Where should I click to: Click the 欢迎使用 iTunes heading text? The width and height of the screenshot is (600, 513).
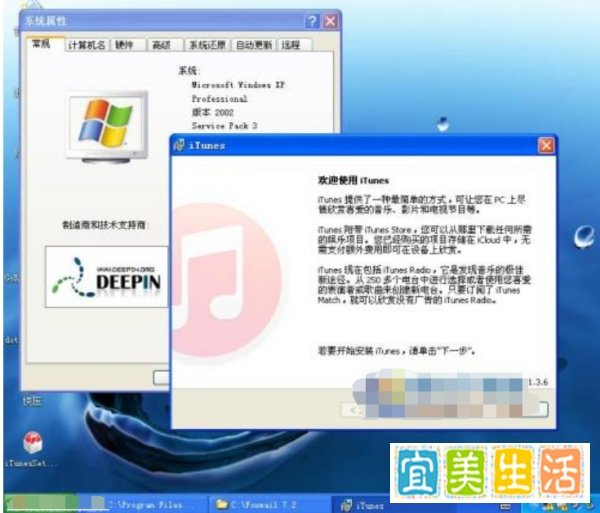353,181
